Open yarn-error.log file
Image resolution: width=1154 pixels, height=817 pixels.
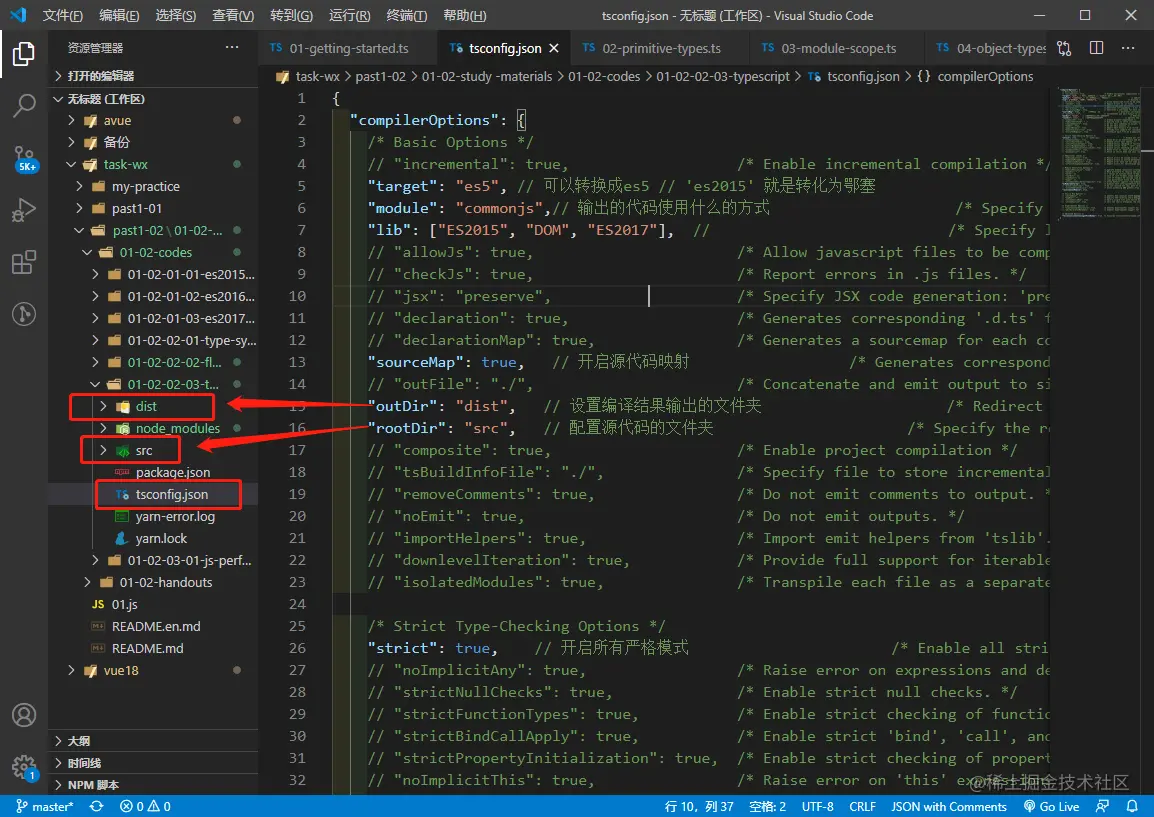153,517
